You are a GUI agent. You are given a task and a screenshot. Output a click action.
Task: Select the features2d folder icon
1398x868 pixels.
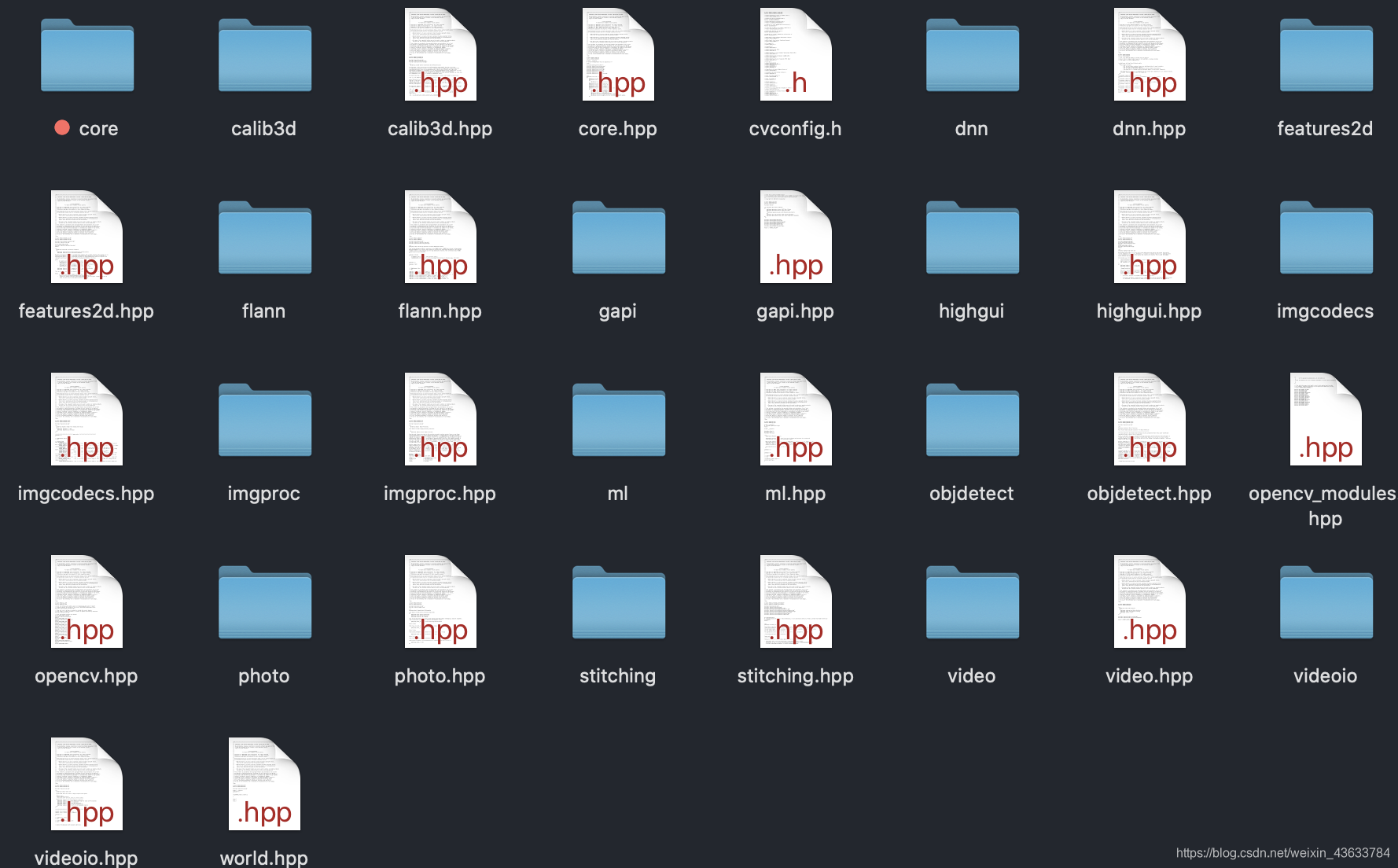(x=1326, y=55)
